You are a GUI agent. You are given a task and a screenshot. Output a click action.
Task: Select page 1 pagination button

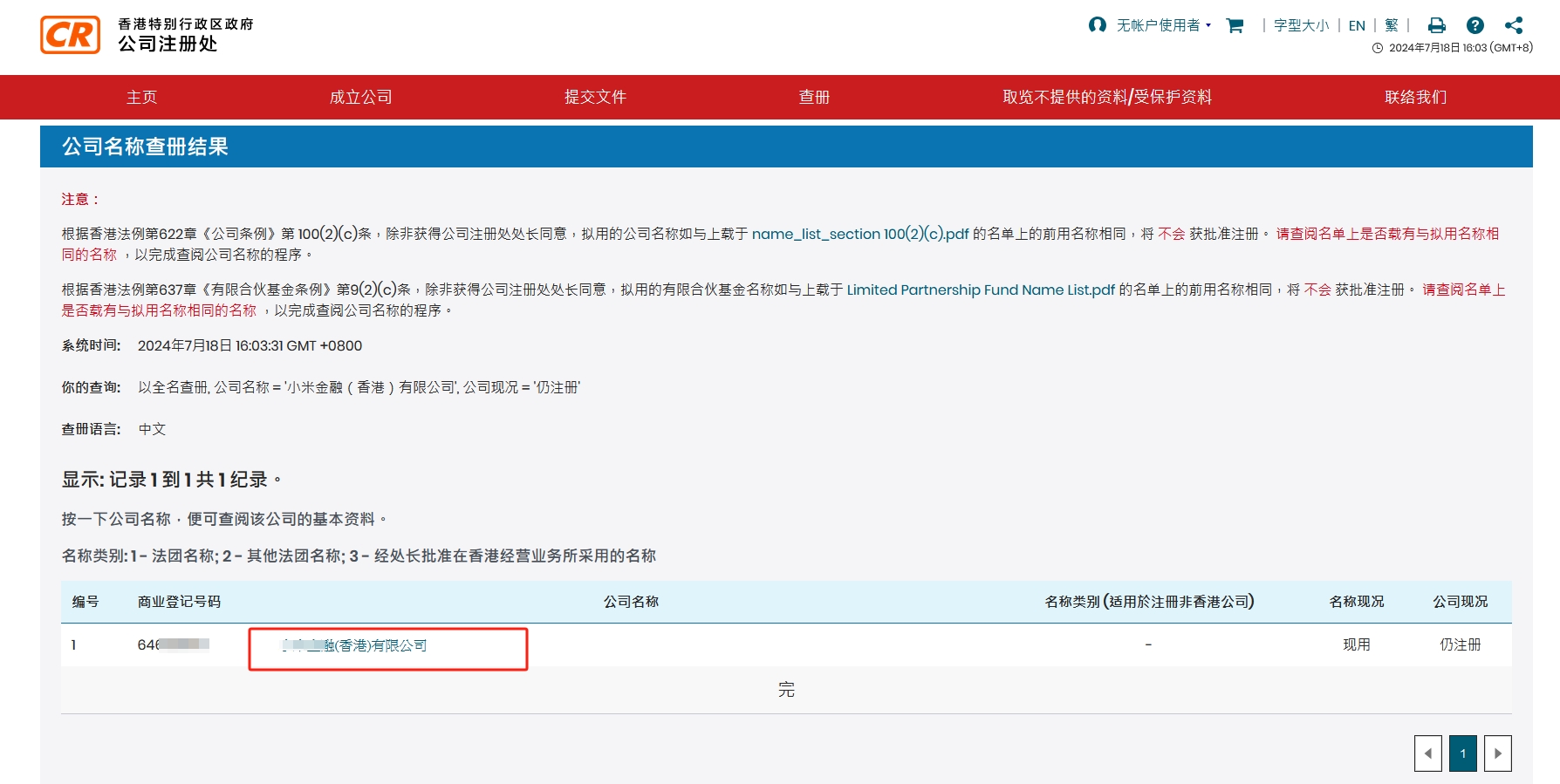coord(1463,753)
